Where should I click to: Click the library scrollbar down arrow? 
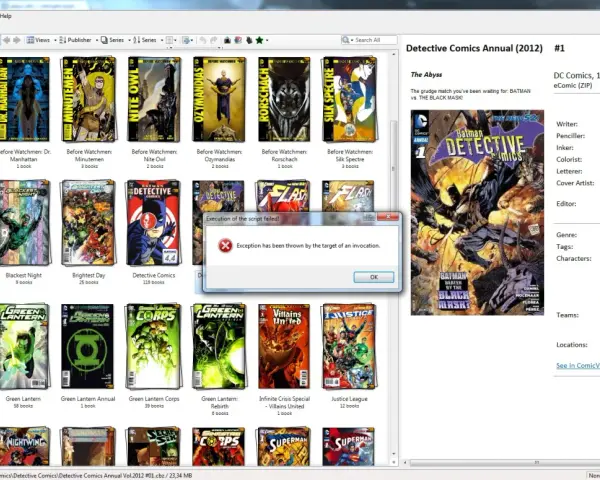(x=393, y=454)
